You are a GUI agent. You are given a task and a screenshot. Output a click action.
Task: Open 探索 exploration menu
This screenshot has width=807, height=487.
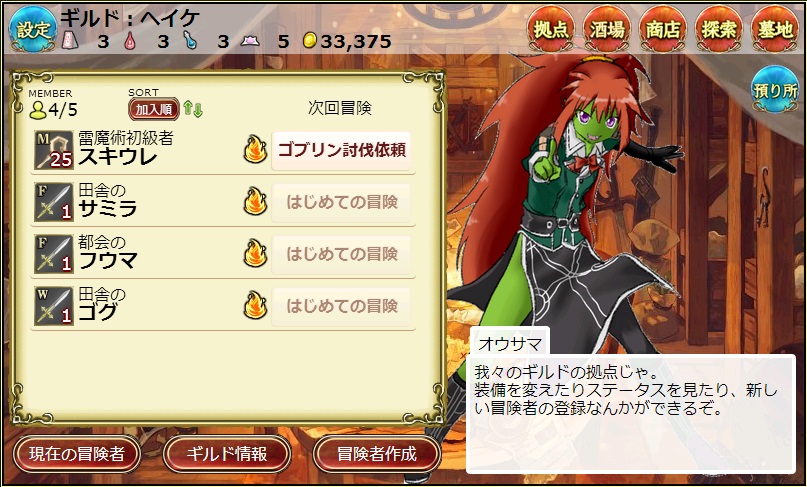point(719,29)
